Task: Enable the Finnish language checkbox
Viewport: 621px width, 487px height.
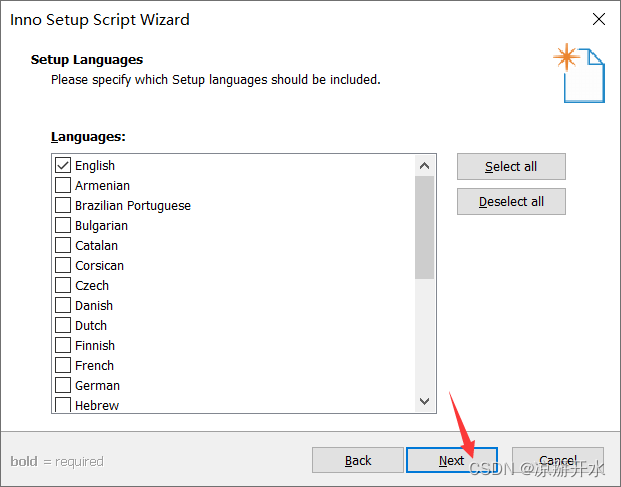Action: click(63, 345)
